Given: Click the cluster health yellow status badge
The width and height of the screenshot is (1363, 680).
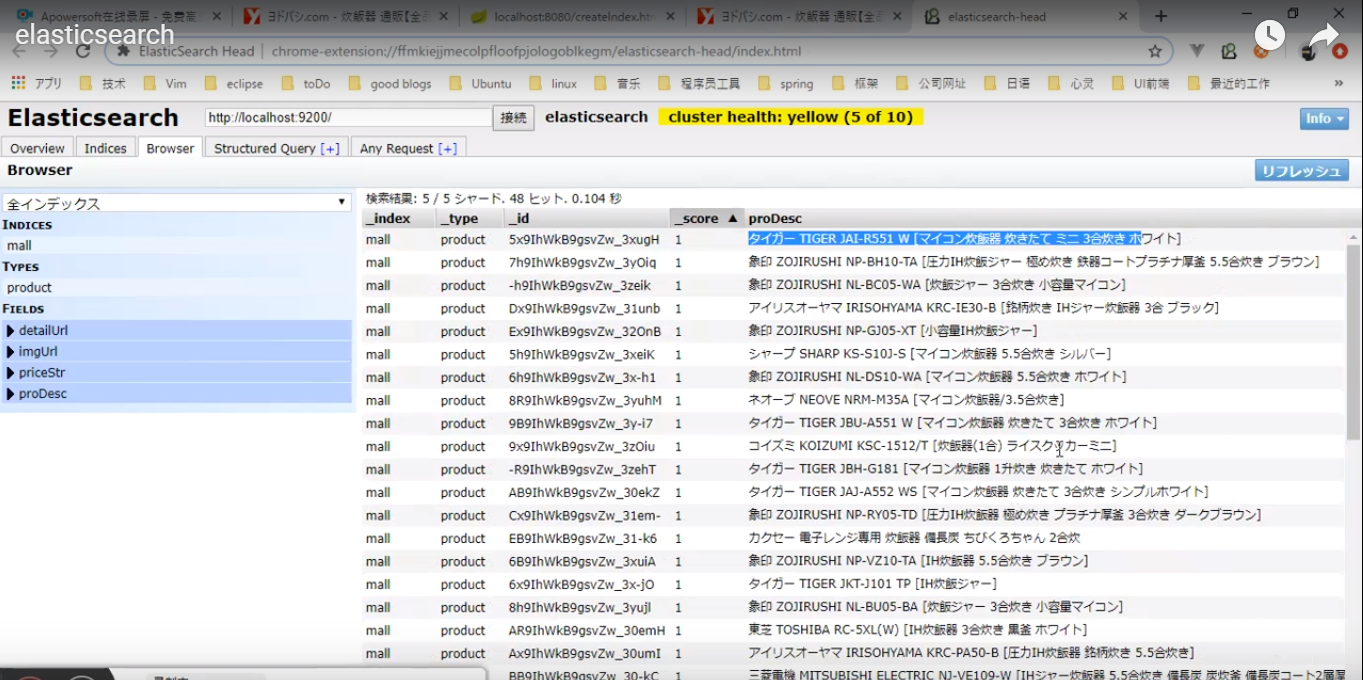Looking at the screenshot, I should (790, 117).
